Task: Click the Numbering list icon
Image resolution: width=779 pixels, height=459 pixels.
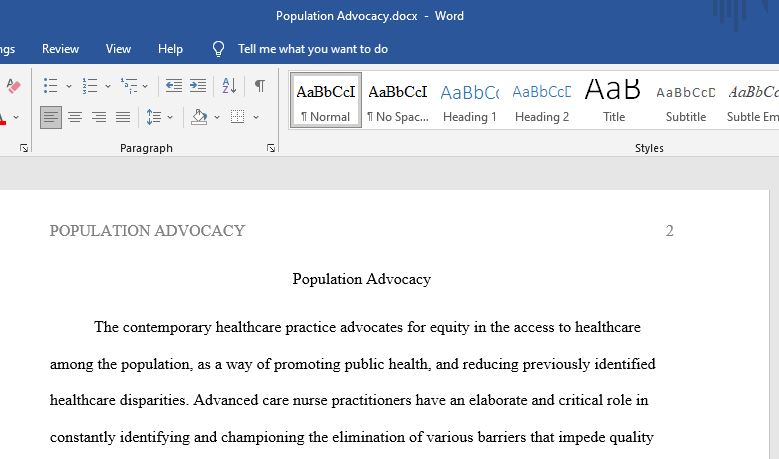Action: click(90, 85)
